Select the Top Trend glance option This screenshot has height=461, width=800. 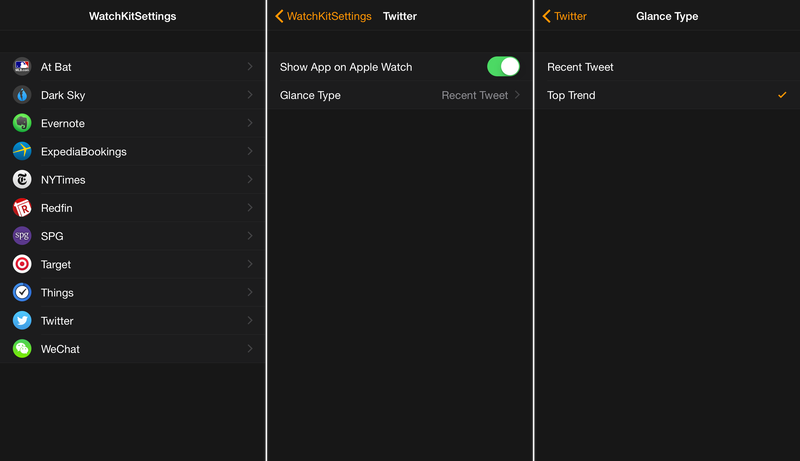pos(667,95)
